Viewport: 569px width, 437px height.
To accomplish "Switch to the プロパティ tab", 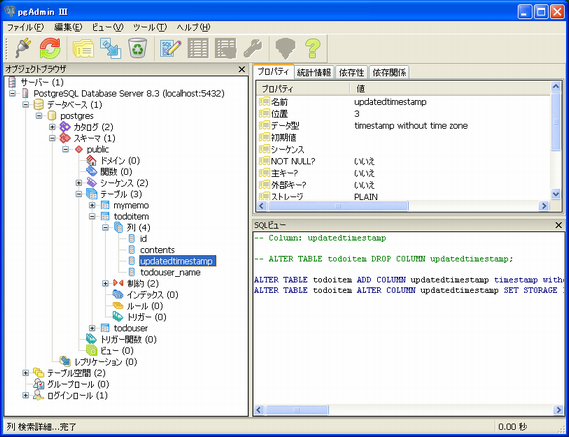I will tap(273, 72).
